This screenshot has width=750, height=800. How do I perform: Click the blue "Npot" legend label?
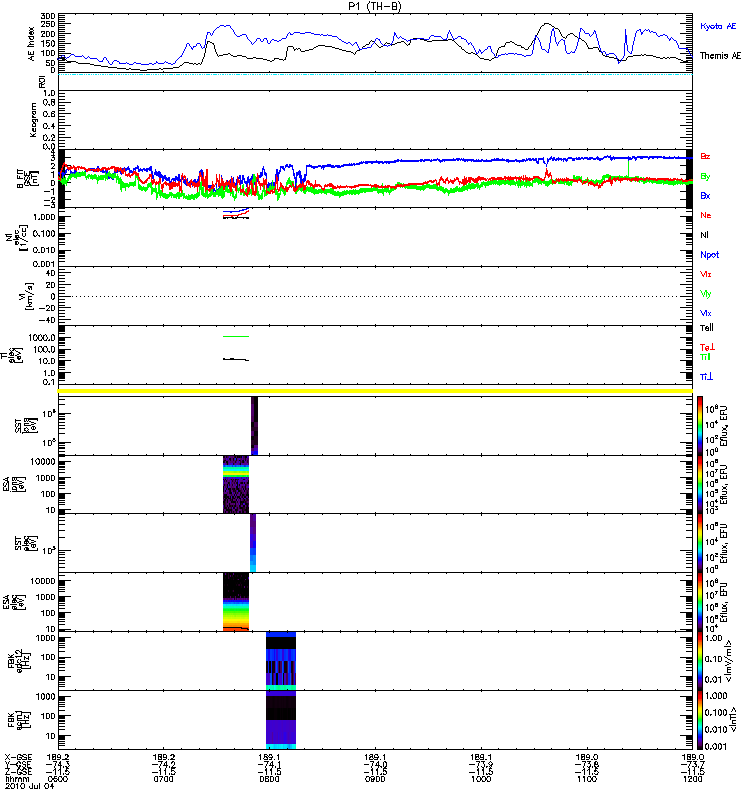pyautogui.click(x=710, y=255)
